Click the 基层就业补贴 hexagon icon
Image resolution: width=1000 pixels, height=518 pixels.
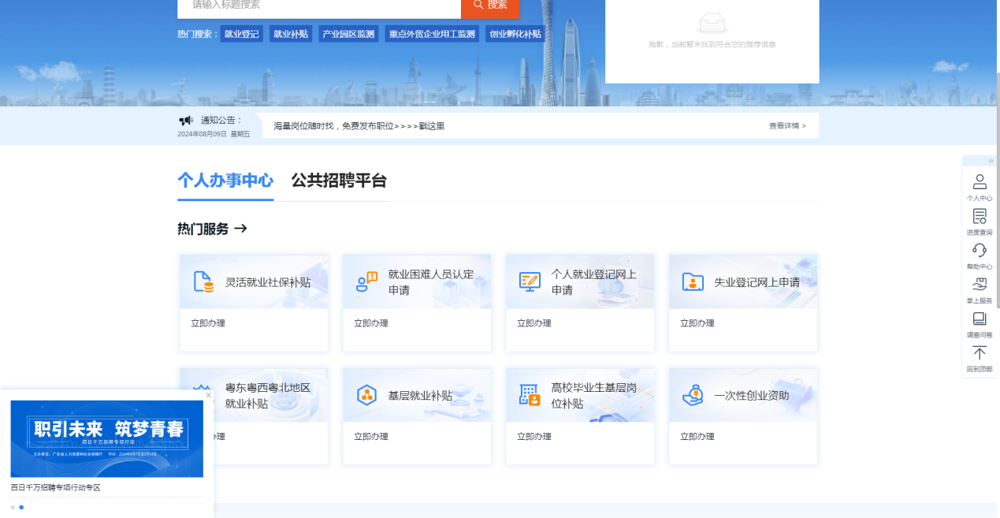tap(366, 395)
